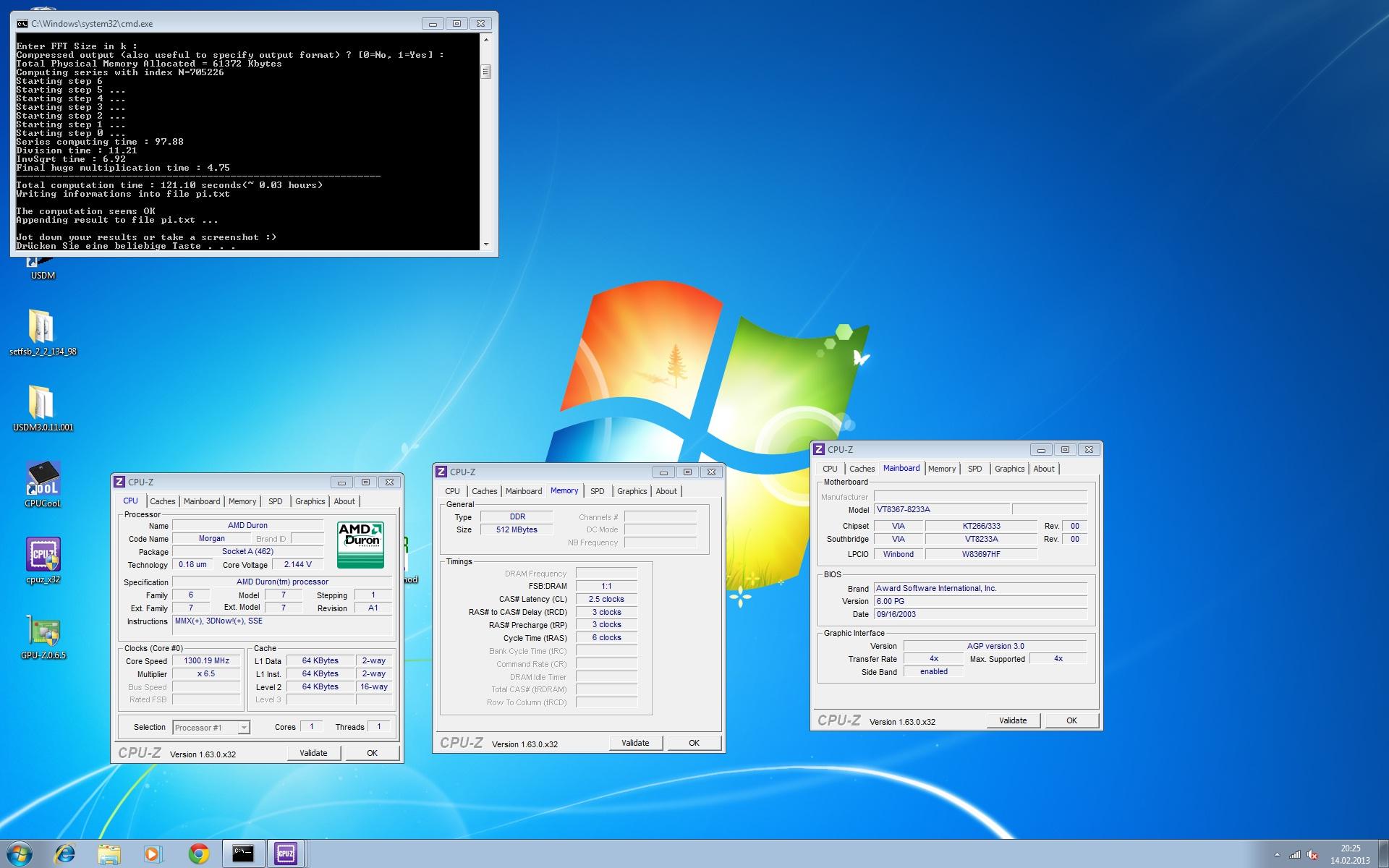Viewport: 1389px width, 868px height.
Task: Select SPD tab in the left CPU-Z window
Action: point(276,501)
